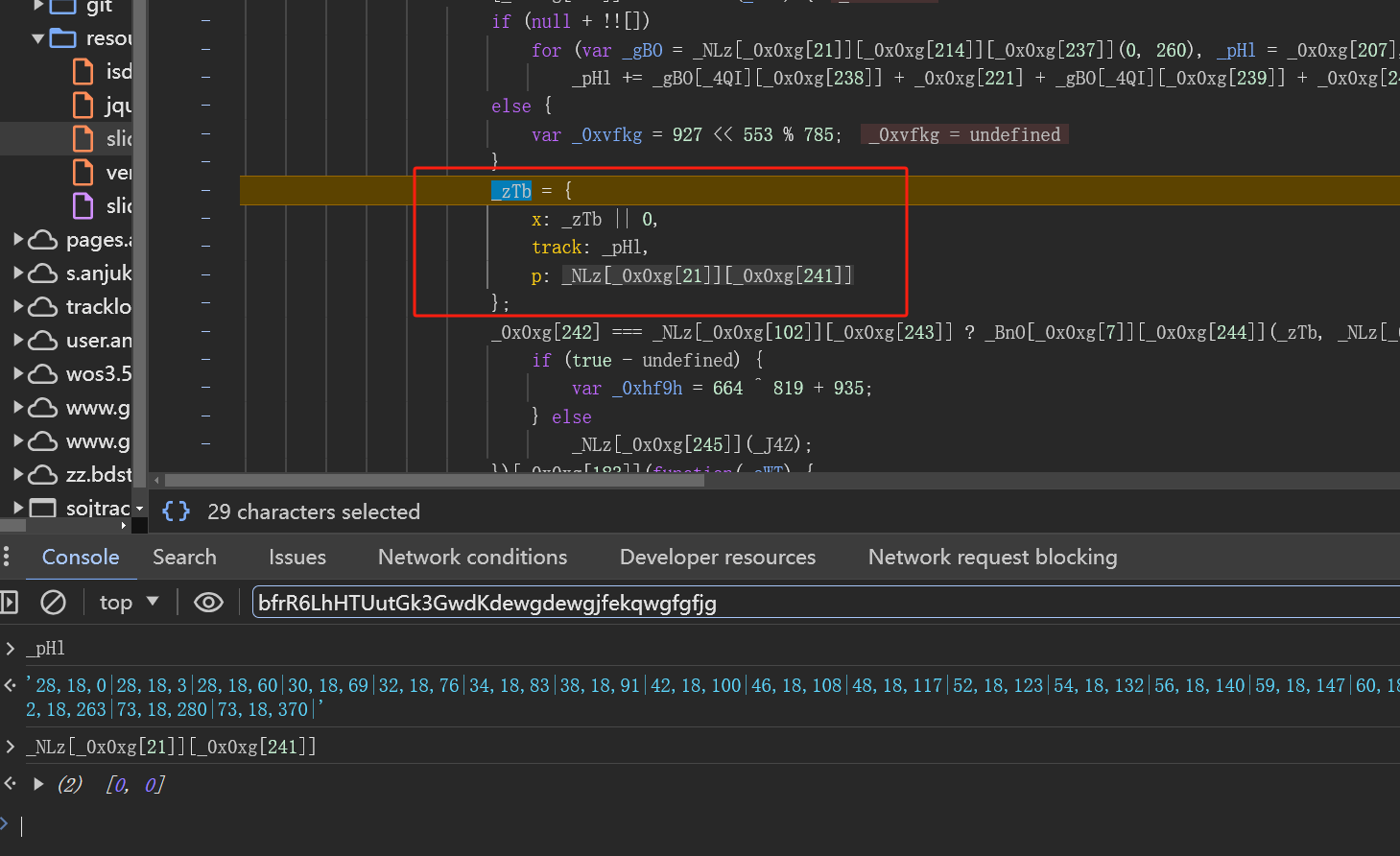Screen dimensions: 1400x856
Task: Click the pages.a cloud icon
Action: (43, 239)
